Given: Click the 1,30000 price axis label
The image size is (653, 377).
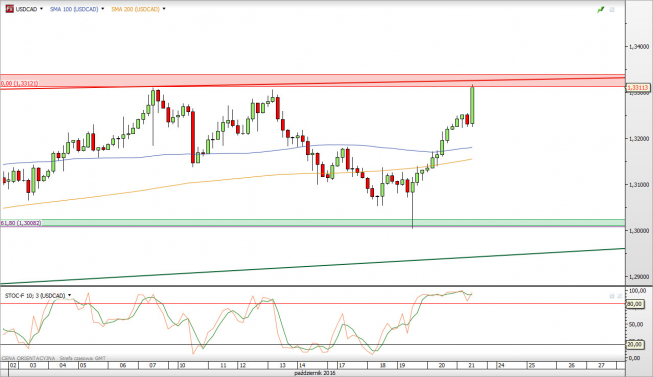Looking at the screenshot, I should tap(639, 230).
